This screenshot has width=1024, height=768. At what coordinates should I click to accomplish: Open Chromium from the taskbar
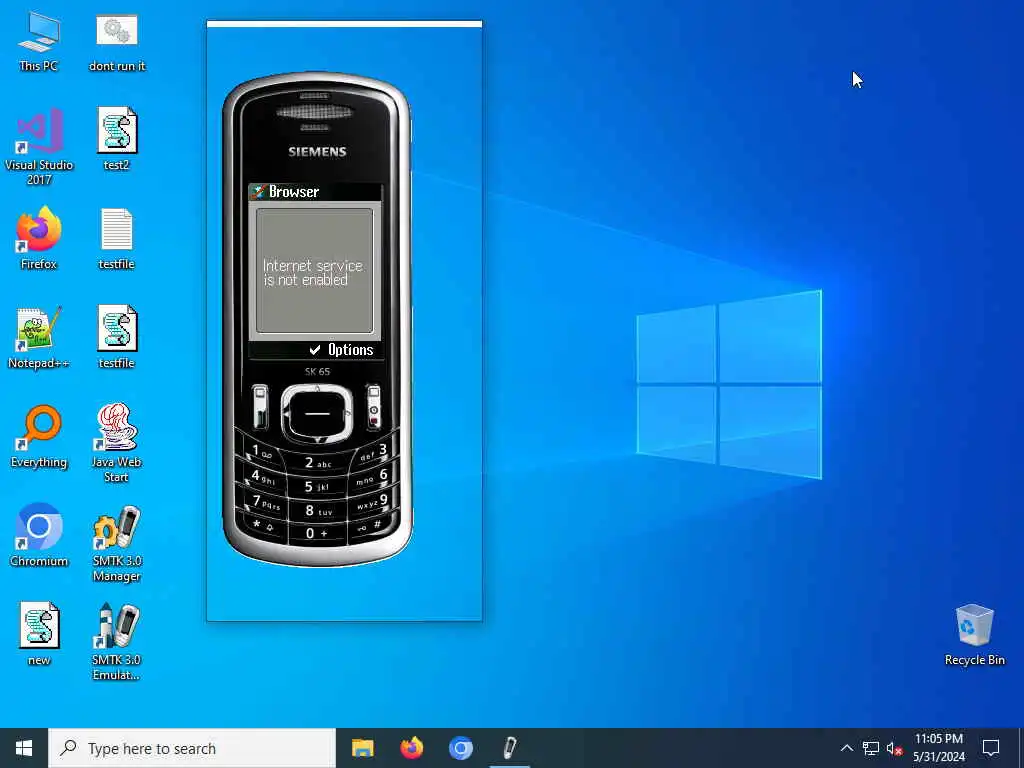460,748
